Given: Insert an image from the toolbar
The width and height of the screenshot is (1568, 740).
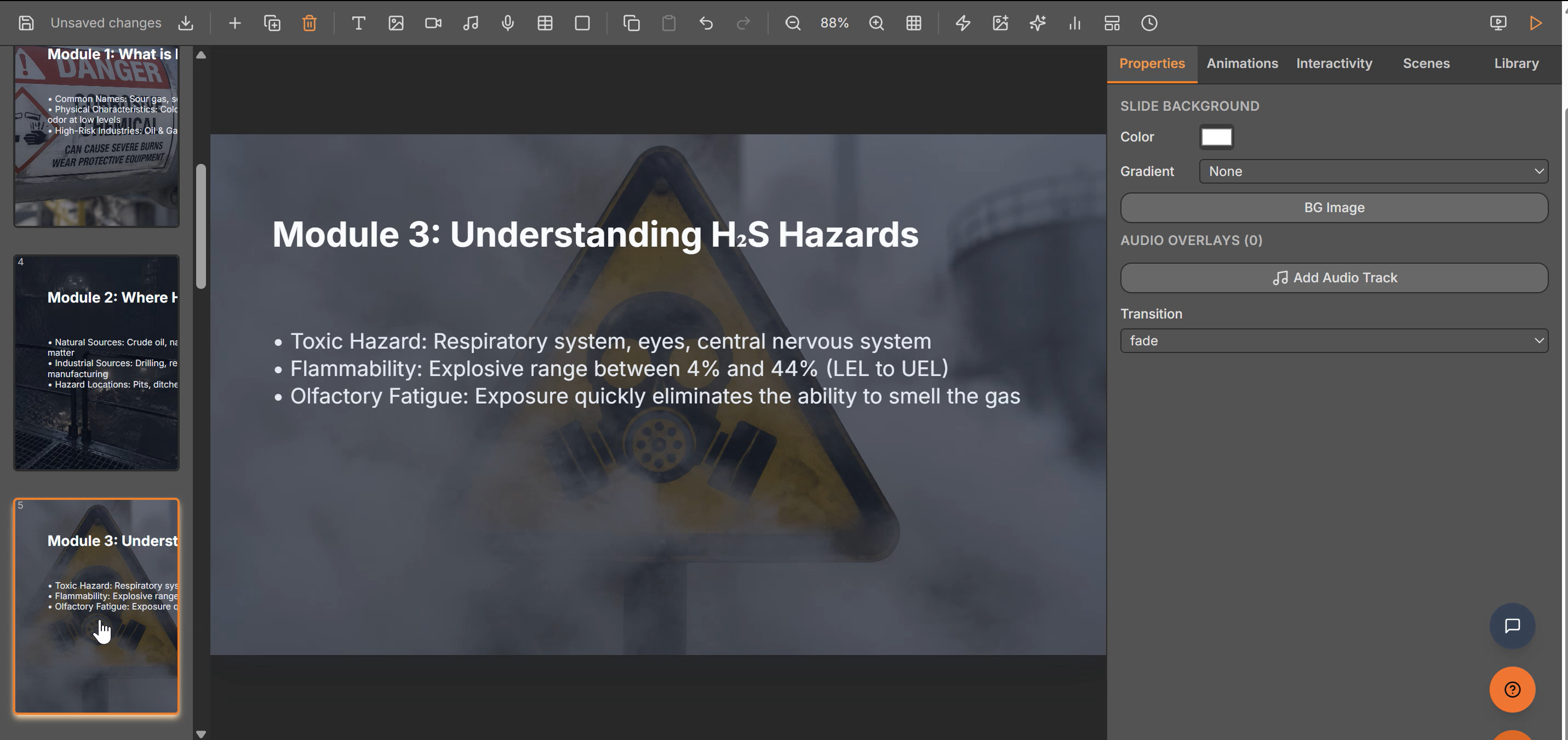Looking at the screenshot, I should point(396,23).
